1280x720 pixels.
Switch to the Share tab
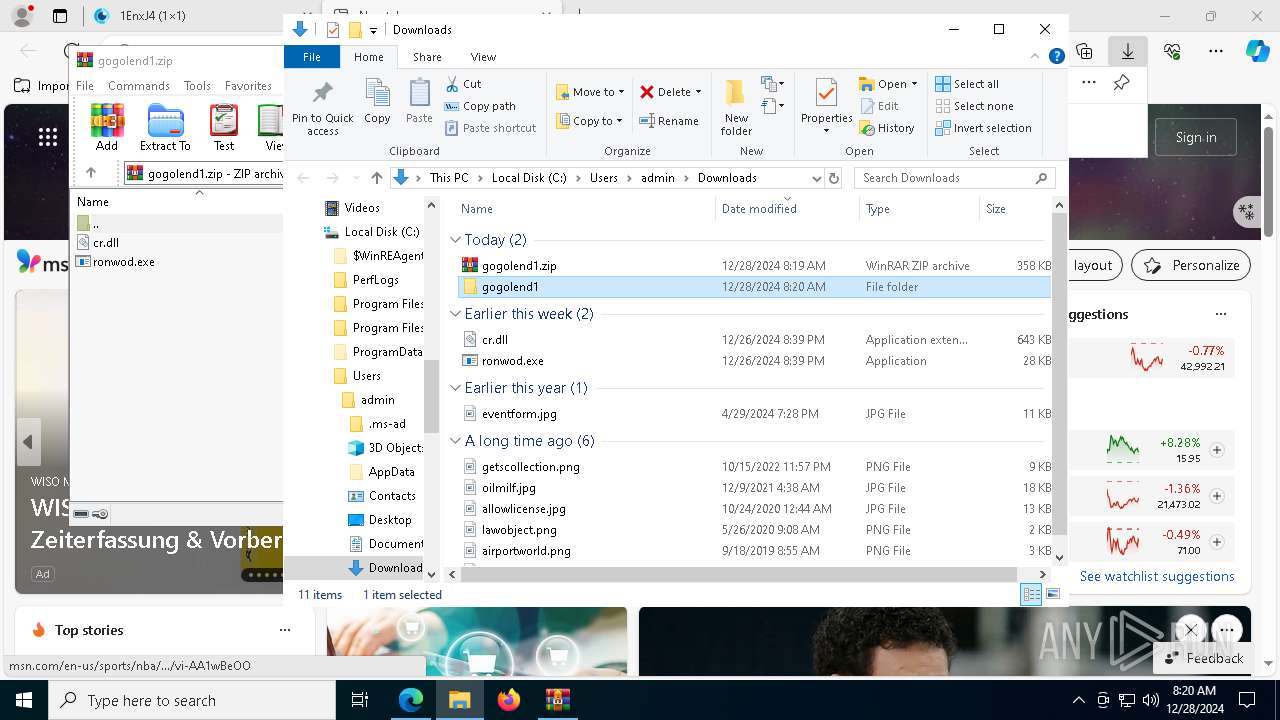(427, 57)
